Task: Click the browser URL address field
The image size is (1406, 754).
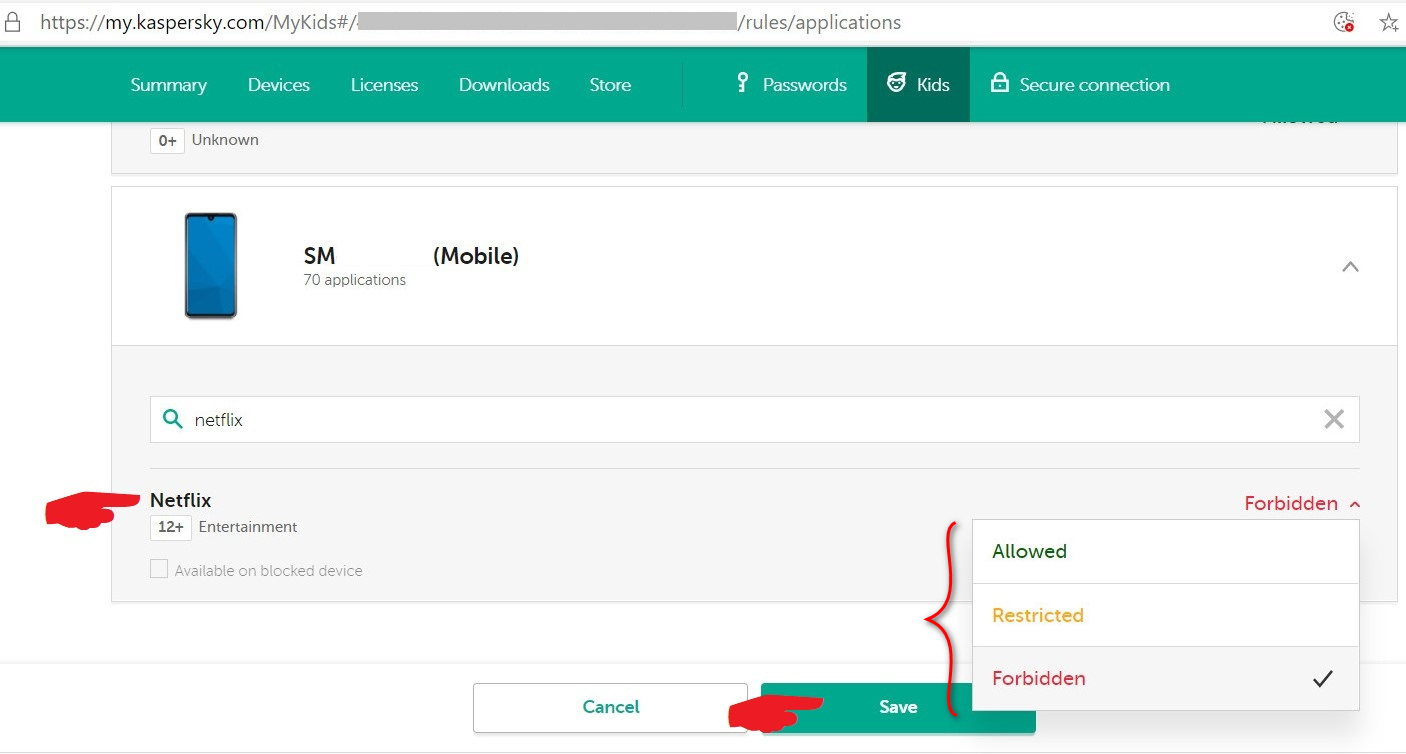Action: pyautogui.click(x=470, y=22)
